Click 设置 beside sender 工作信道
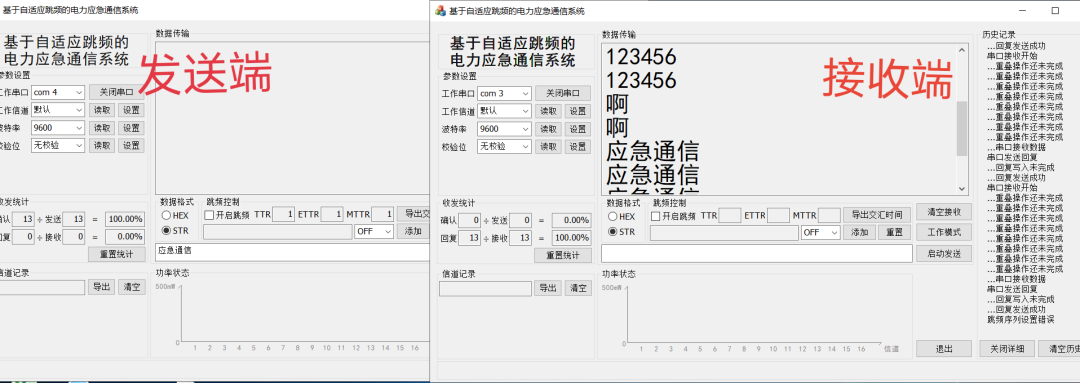 point(132,110)
